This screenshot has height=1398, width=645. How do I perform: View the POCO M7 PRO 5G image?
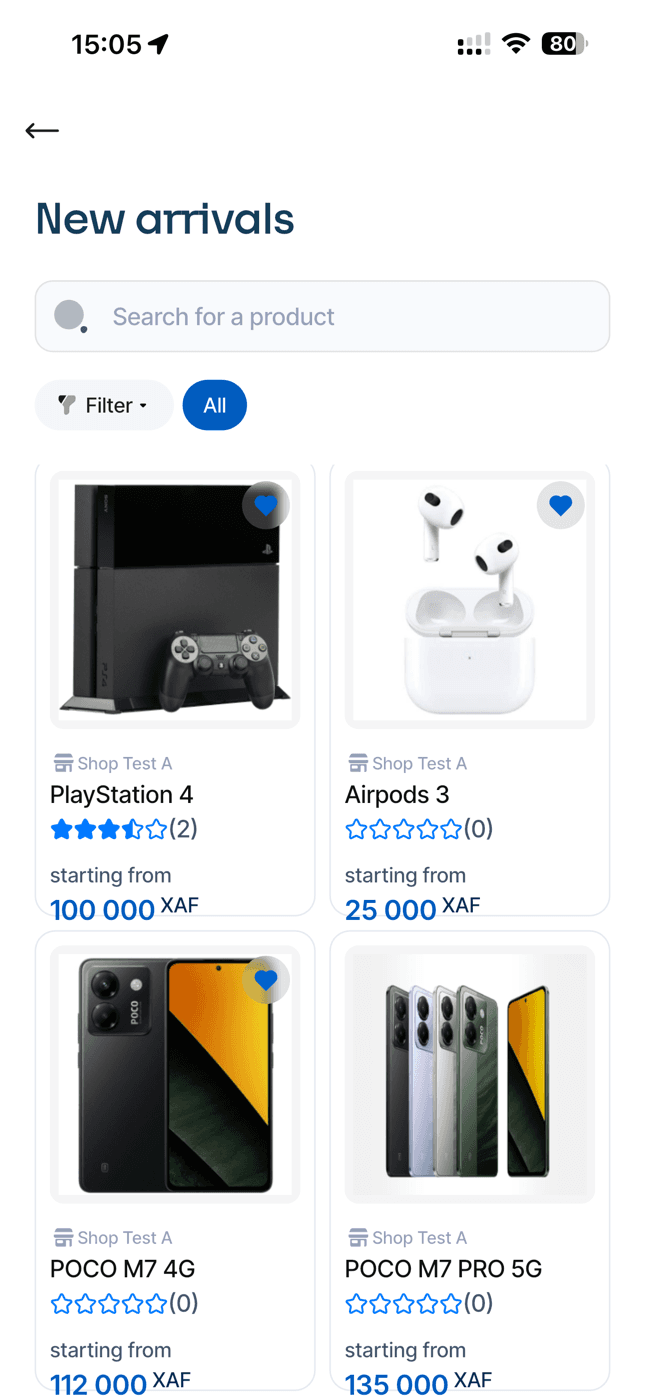tap(470, 1074)
